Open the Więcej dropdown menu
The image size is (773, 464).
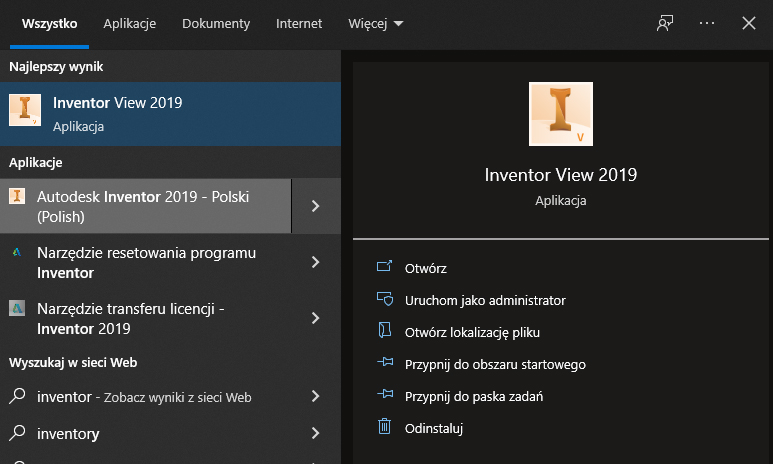(376, 24)
